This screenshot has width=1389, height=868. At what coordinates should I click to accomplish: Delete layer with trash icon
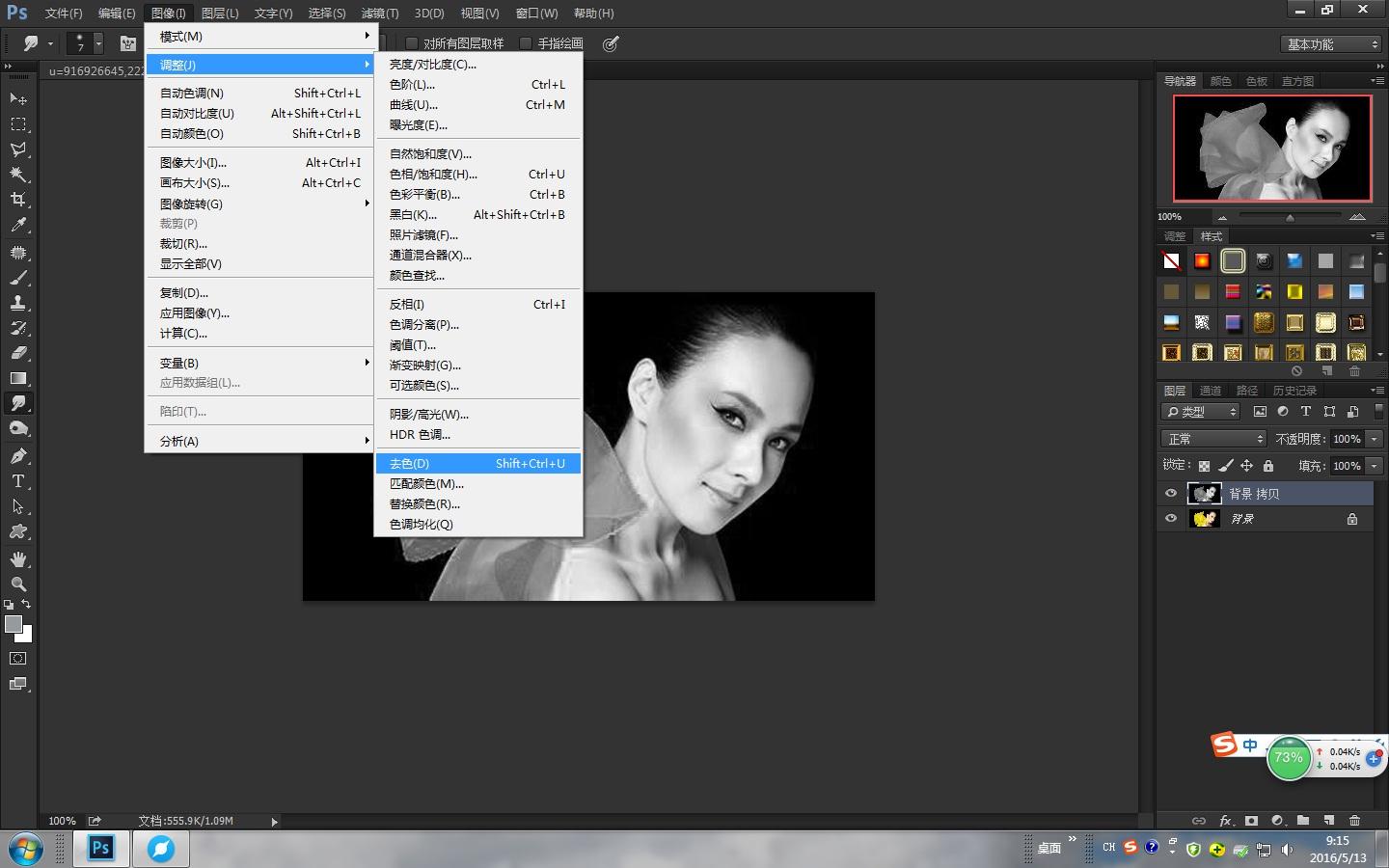(1354, 821)
